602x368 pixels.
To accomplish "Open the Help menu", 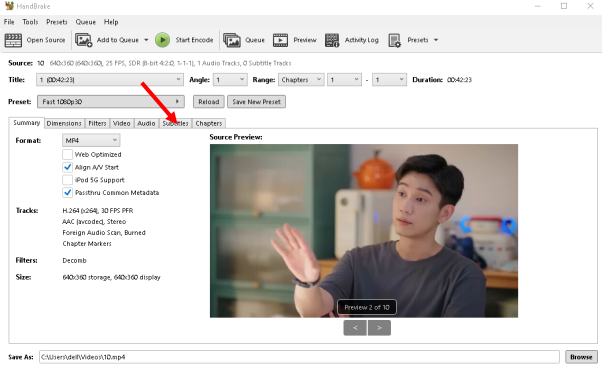I will coord(111,22).
